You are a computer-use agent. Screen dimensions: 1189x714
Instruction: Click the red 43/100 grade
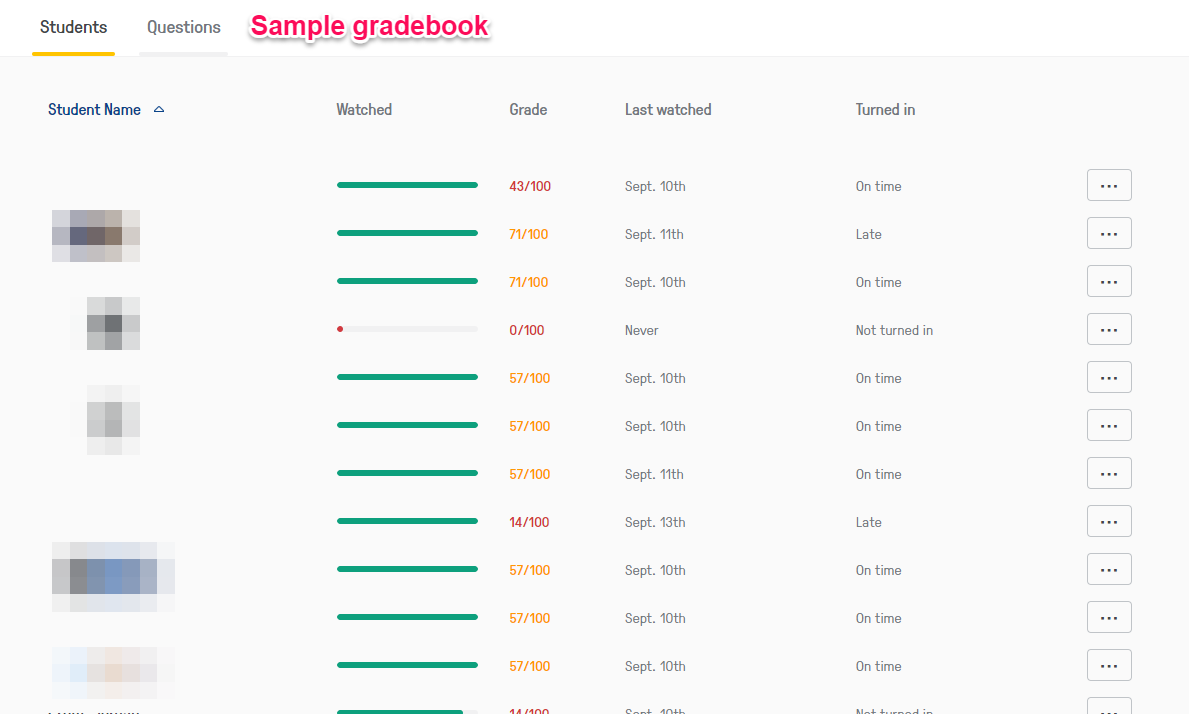pos(530,186)
